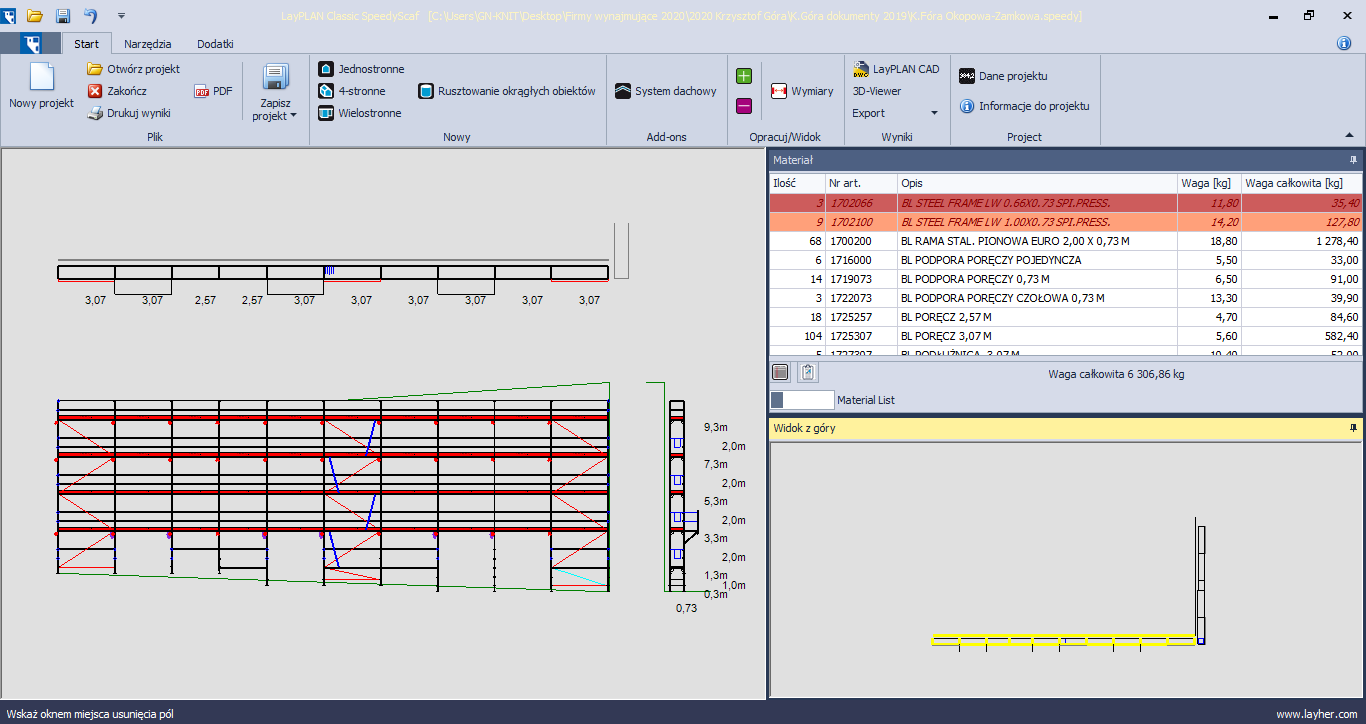Create a 4-stronne scaffold
Viewport: 1366px width, 724px height.
(x=351, y=91)
